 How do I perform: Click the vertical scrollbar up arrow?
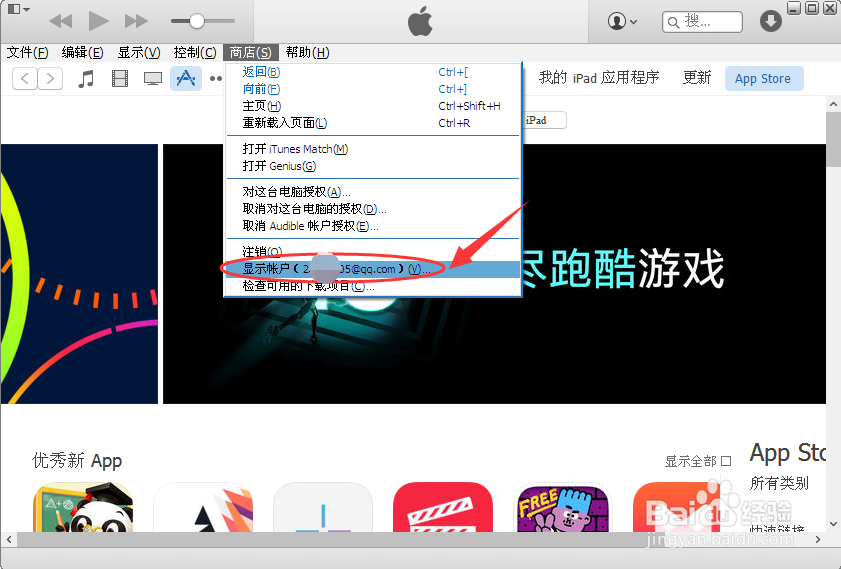coord(833,104)
